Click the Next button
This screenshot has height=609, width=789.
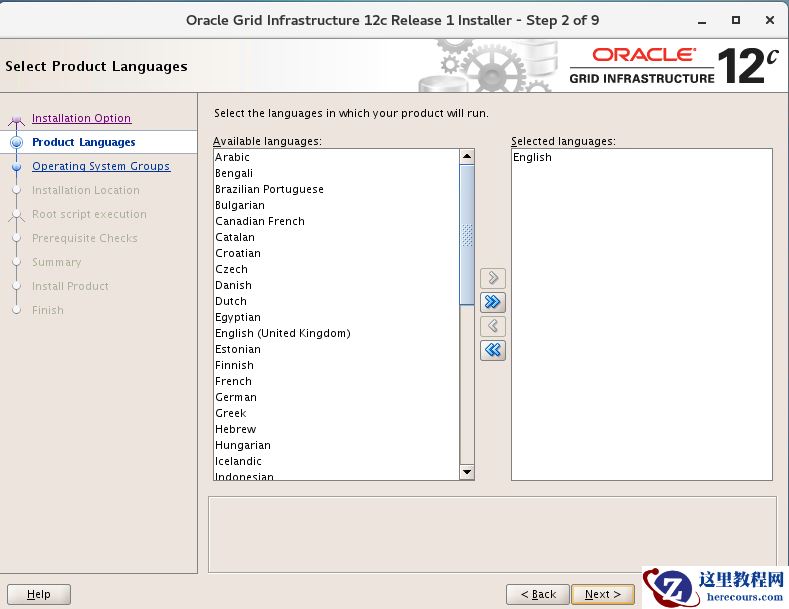pyautogui.click(x=603, y=594)
